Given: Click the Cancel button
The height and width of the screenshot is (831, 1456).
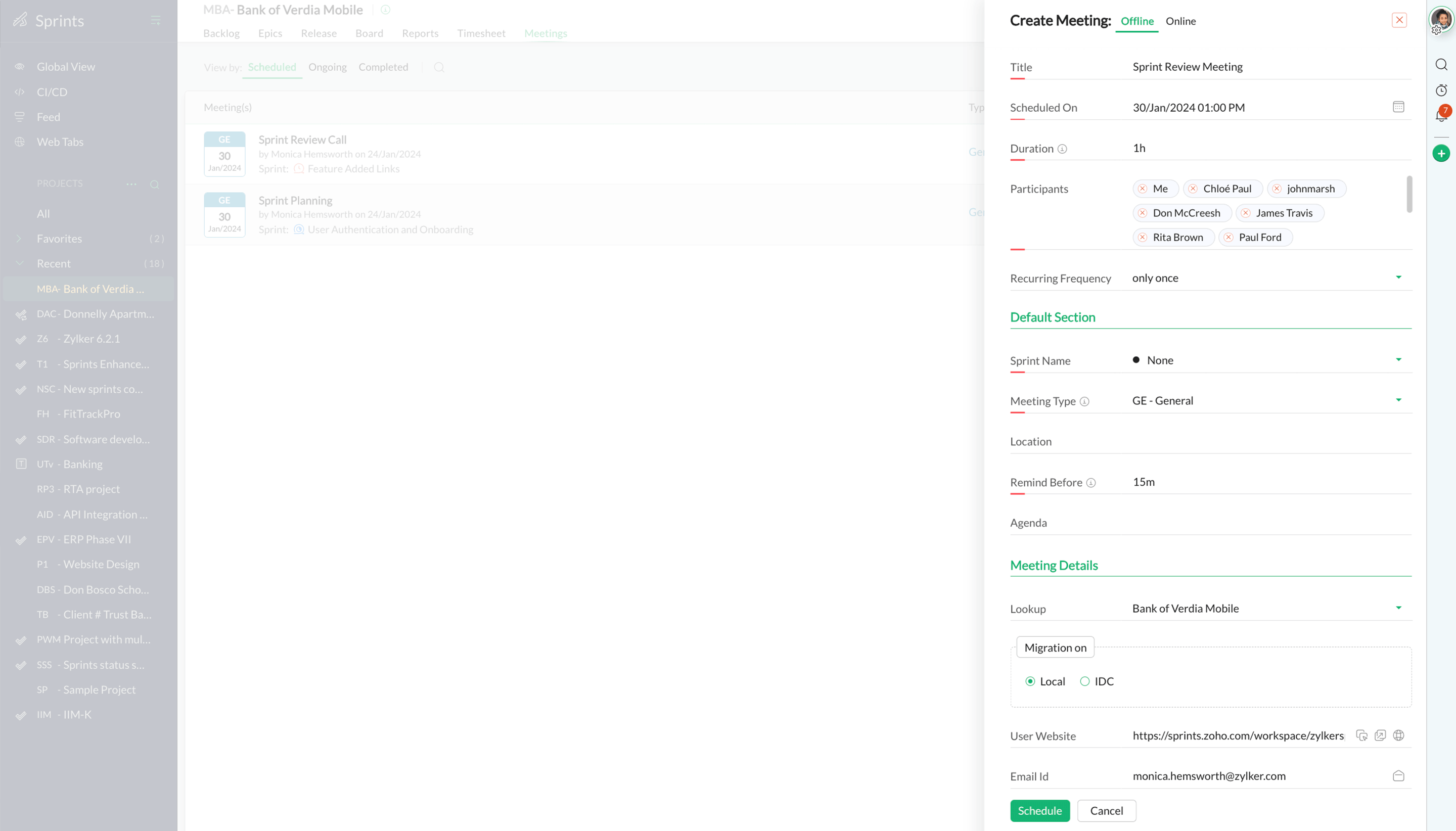Looking at the screenshot, I should 1106,810.
